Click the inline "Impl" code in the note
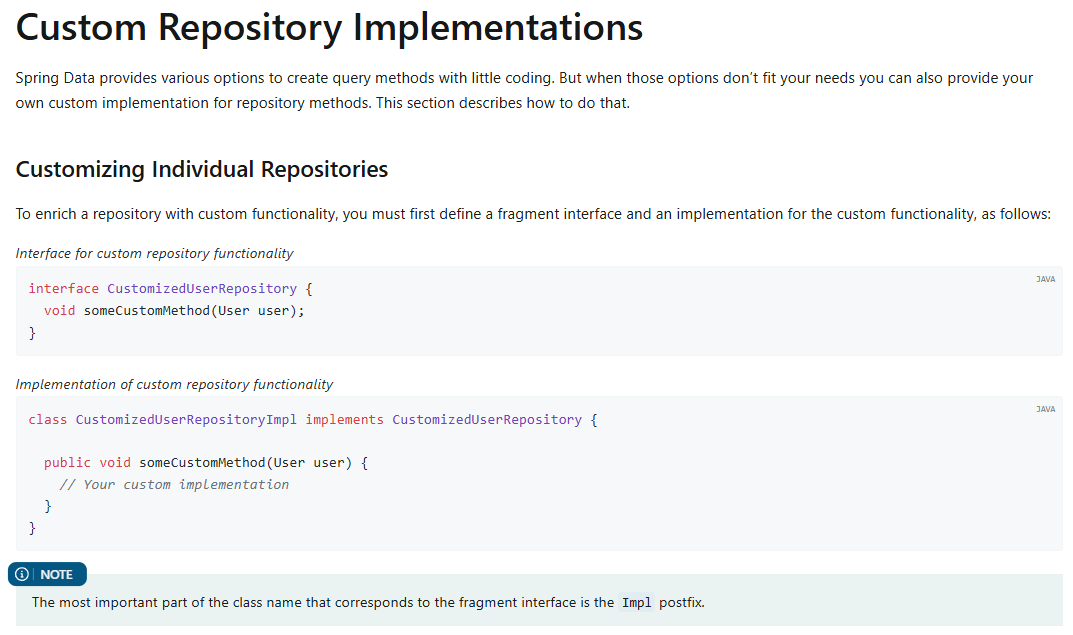 [636, 602]
